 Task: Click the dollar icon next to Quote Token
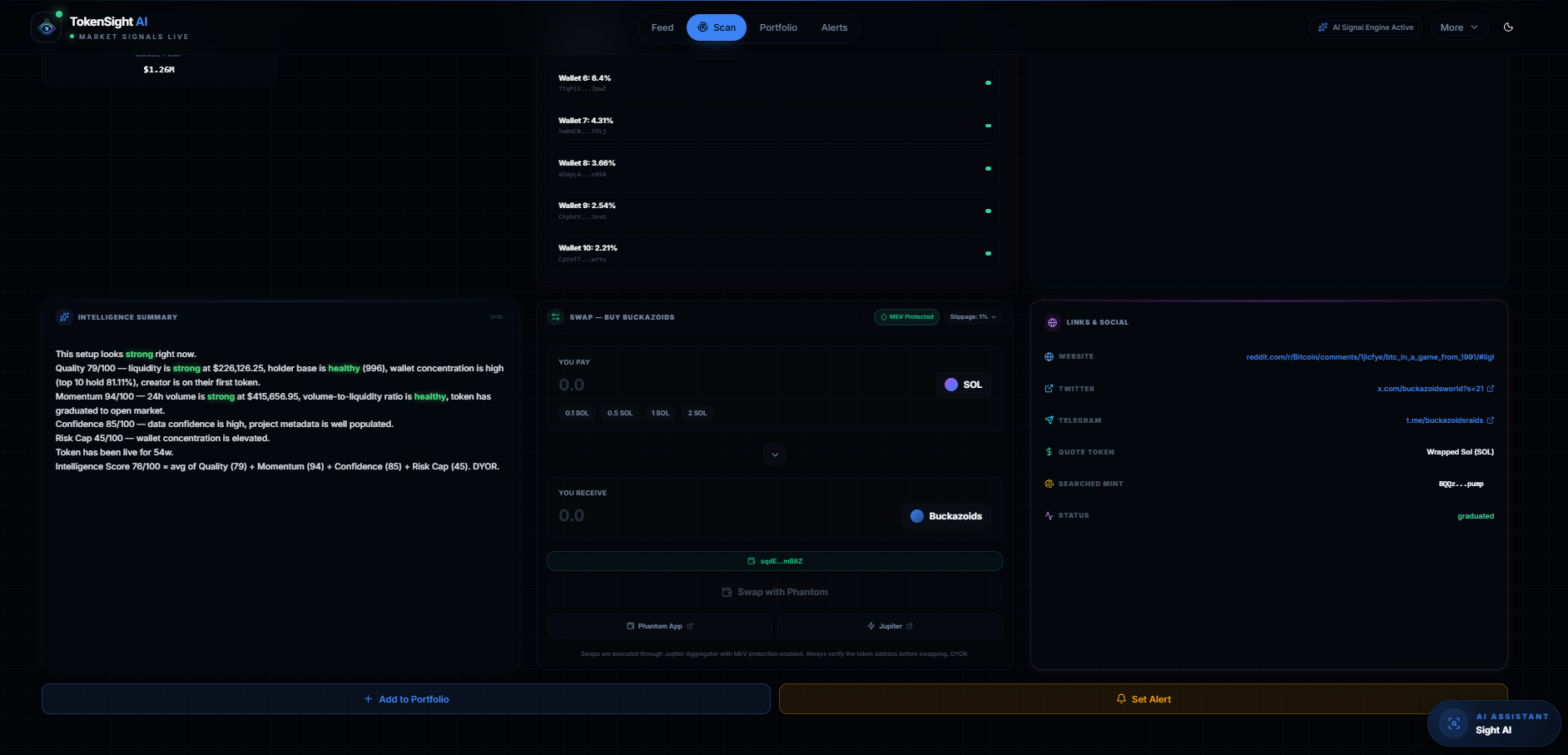tap(1049, 452)
